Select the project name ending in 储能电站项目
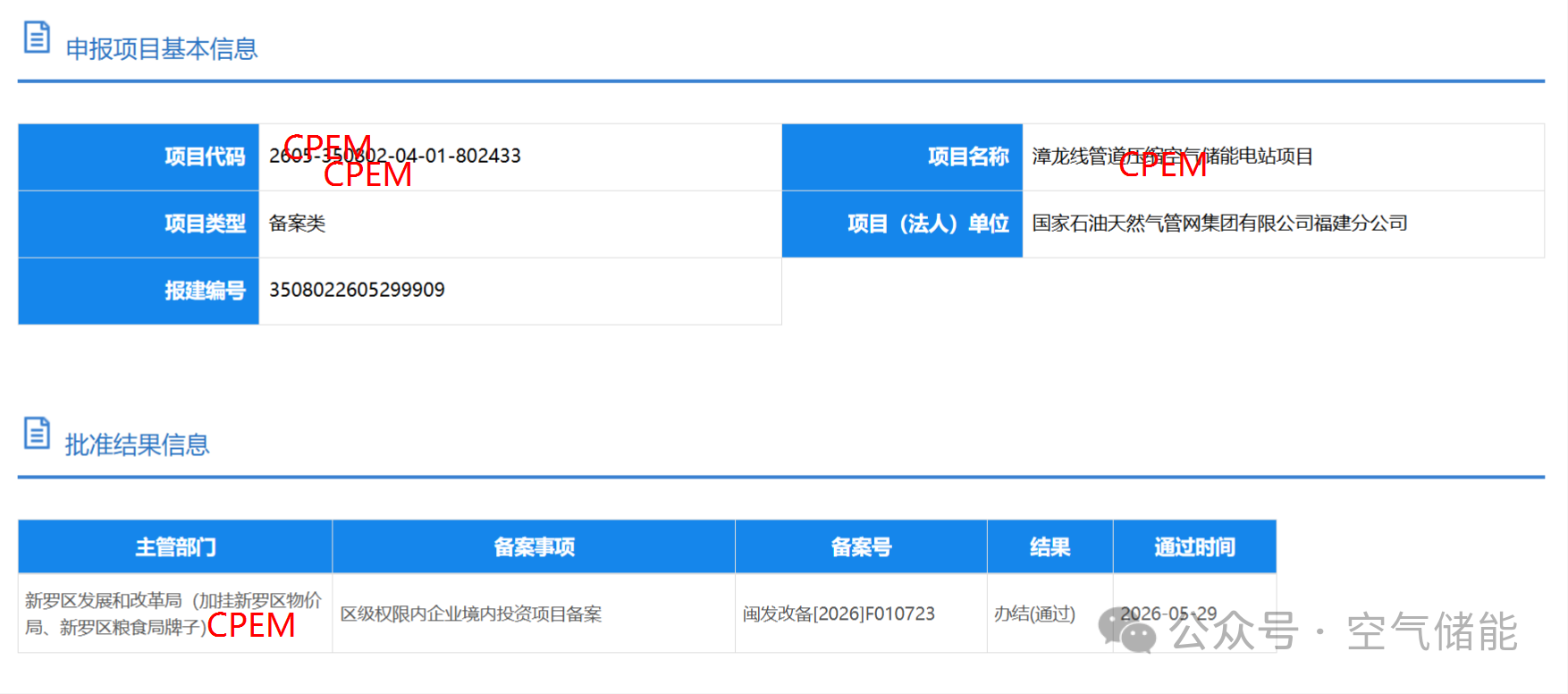 1172,157
